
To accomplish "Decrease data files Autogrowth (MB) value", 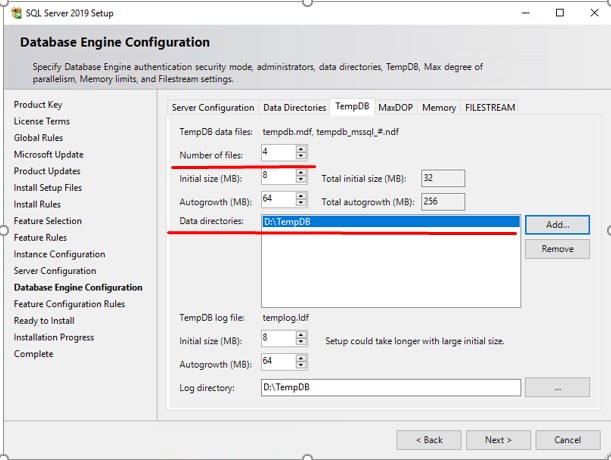I will tap(301, 203).
